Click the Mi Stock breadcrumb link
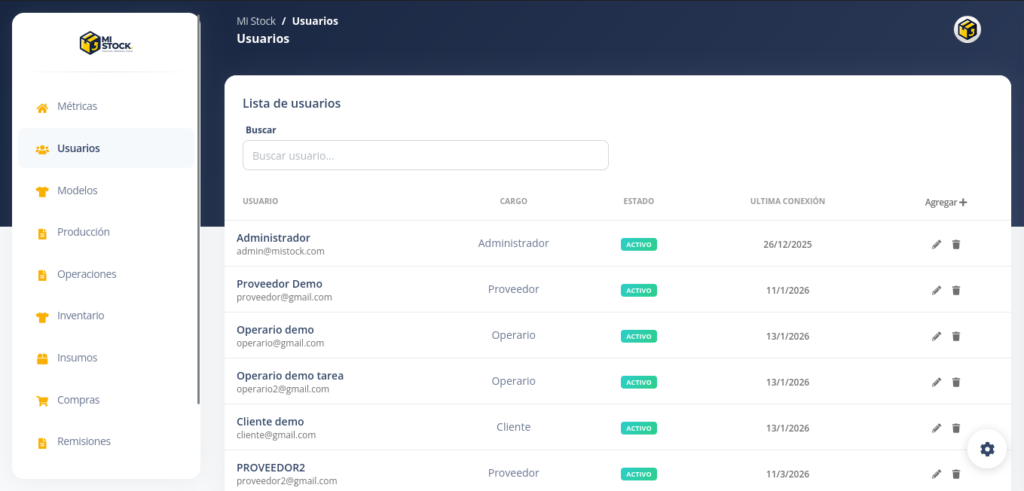 point(256,21)
